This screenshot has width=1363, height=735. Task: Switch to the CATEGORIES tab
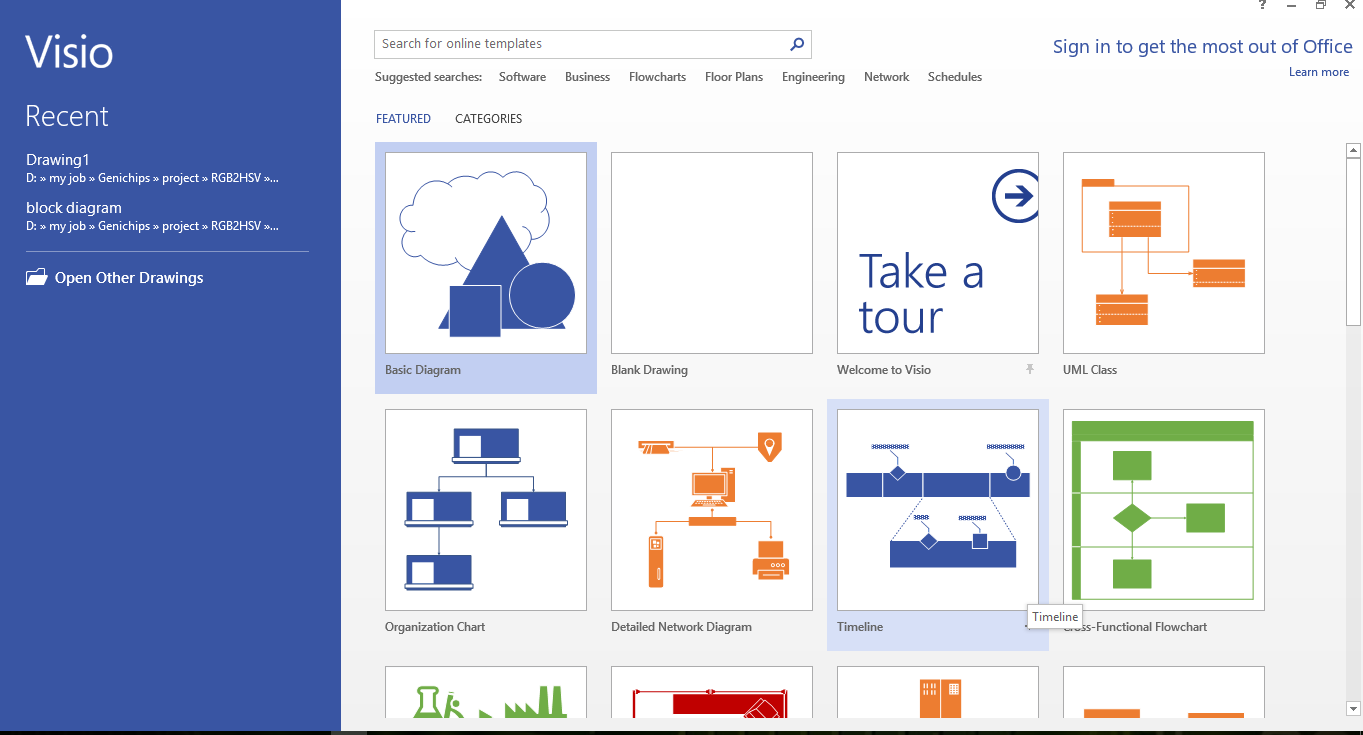(488, 118)
